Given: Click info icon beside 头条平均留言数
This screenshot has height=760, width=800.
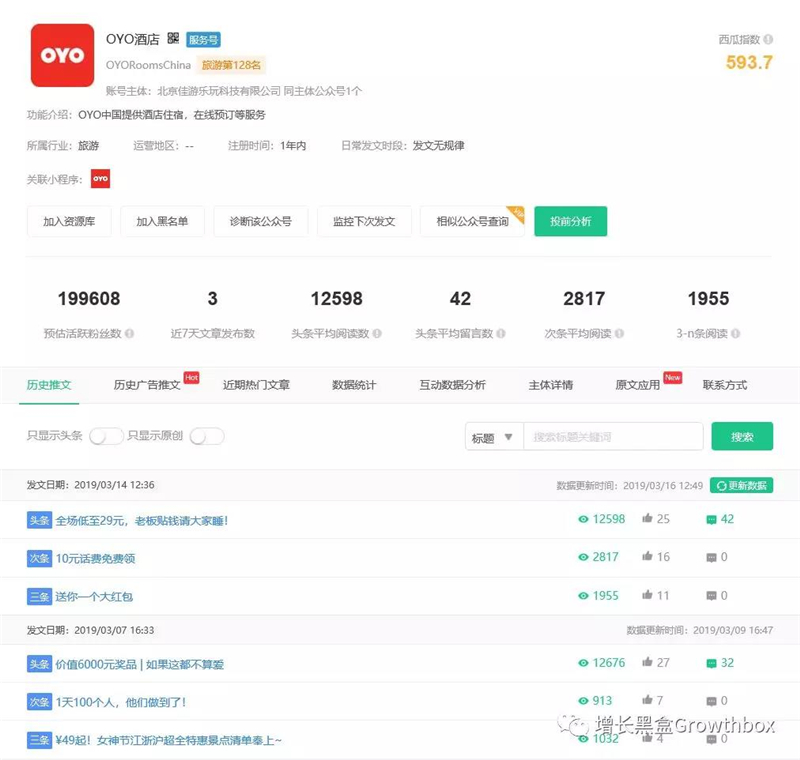Looking at the screenshot, I should (501, 334).
